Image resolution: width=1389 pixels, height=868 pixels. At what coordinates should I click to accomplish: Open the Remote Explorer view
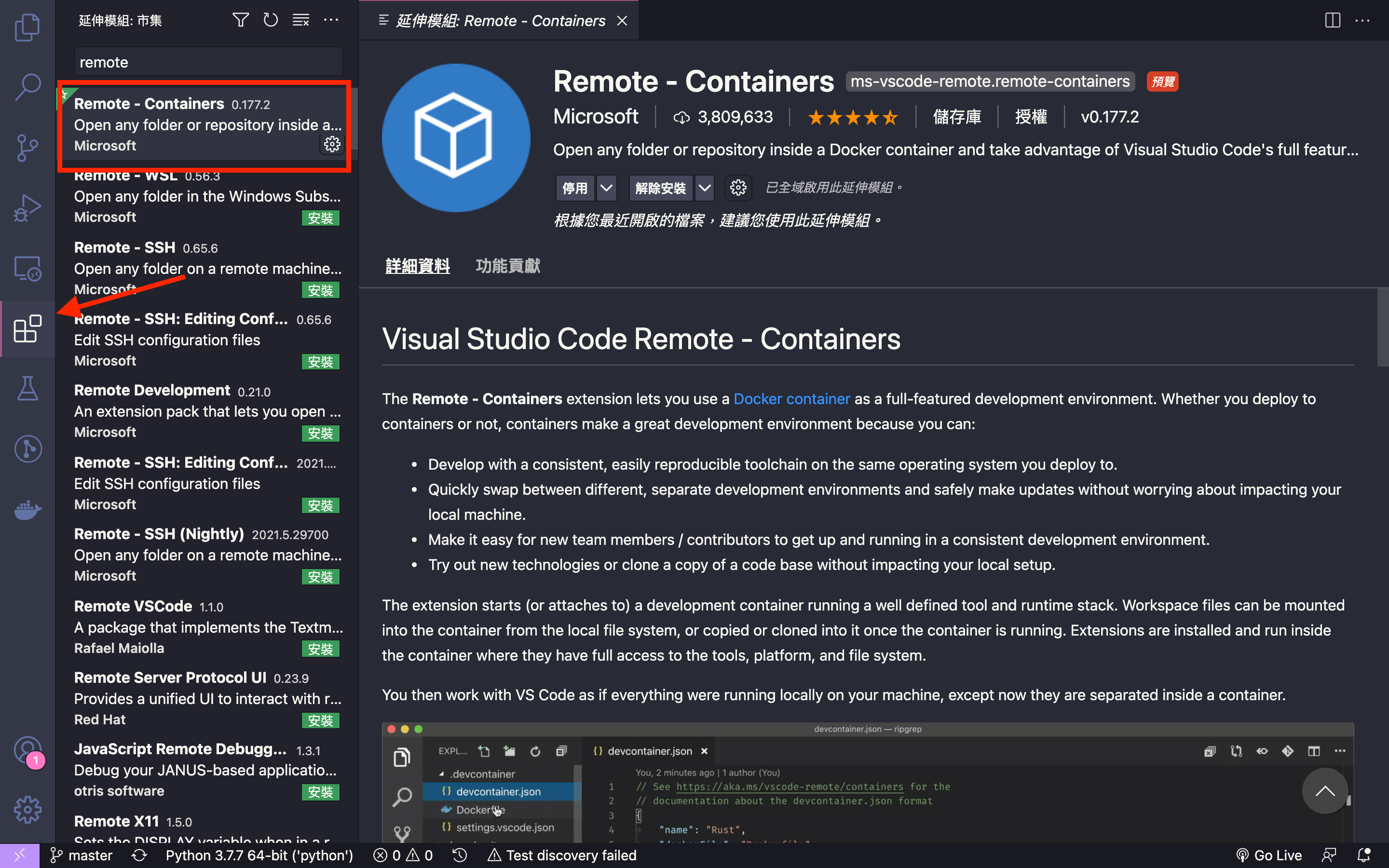(x=27, y=268)
